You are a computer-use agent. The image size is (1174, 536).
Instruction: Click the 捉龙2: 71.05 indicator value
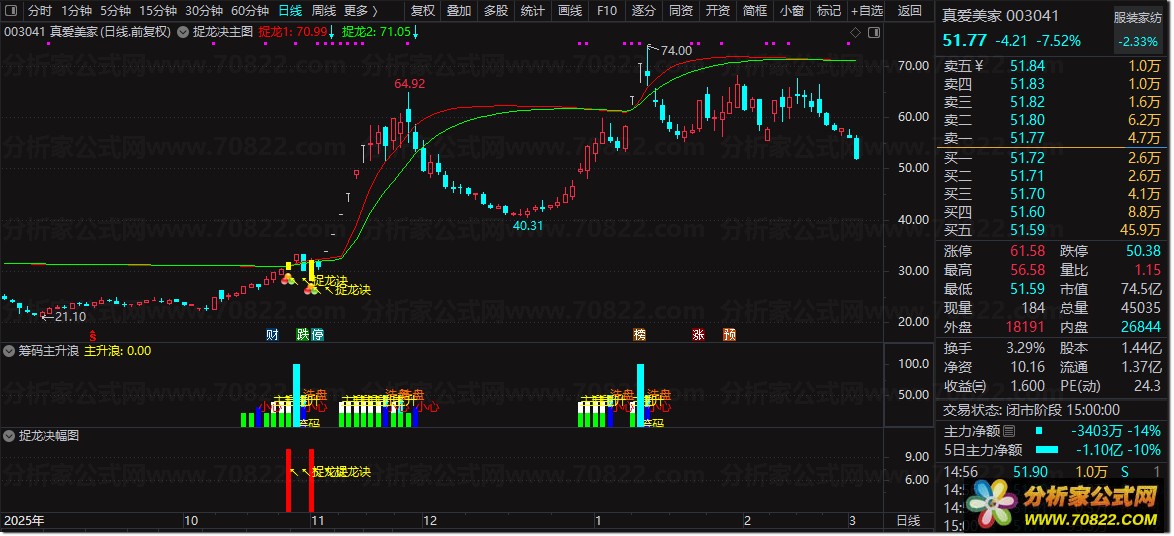pos(376,31)
